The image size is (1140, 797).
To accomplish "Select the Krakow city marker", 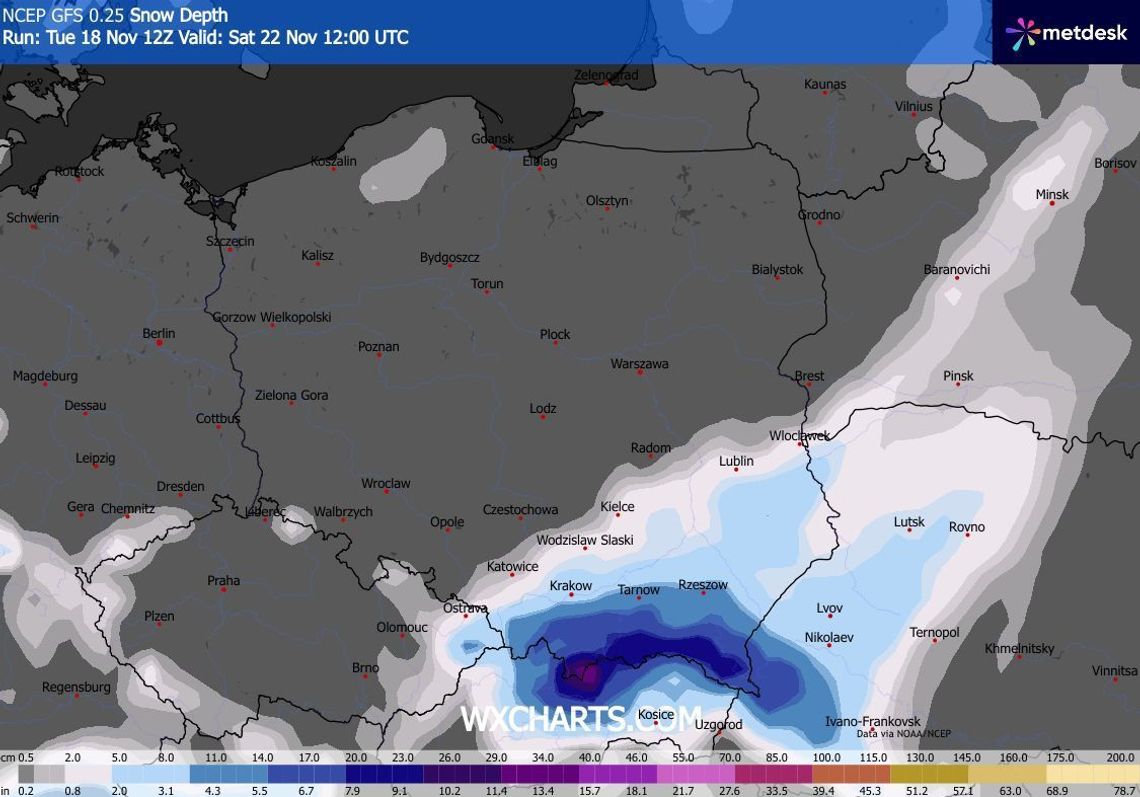I will tap(570, 598).
